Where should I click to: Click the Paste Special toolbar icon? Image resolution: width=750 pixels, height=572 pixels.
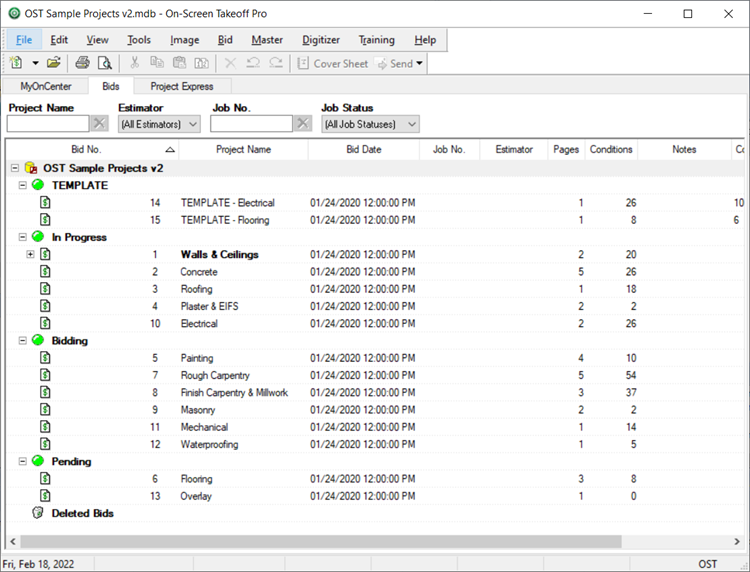(201, 63)
